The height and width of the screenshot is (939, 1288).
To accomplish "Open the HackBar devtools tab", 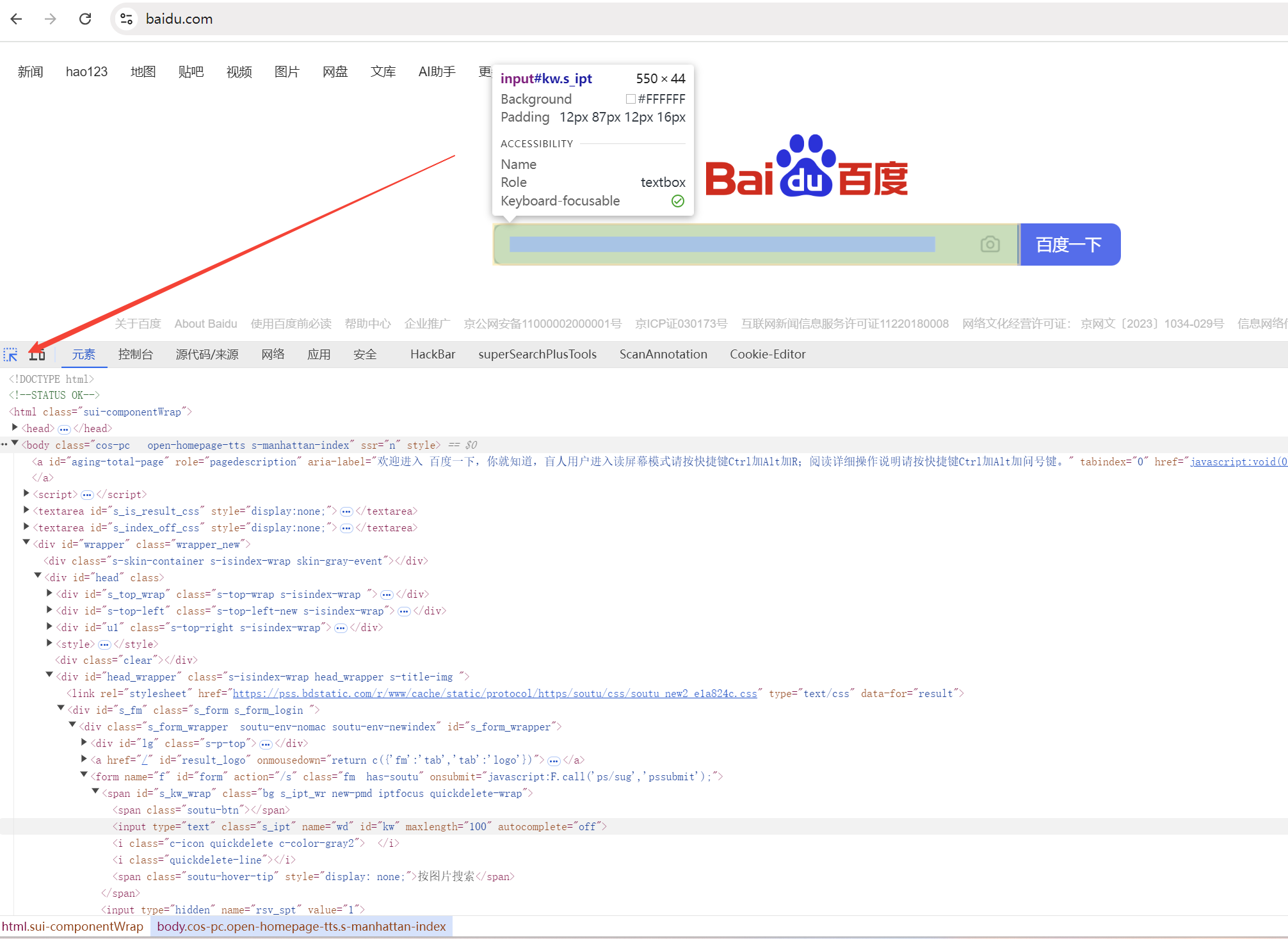I will (x=433, y=355).
